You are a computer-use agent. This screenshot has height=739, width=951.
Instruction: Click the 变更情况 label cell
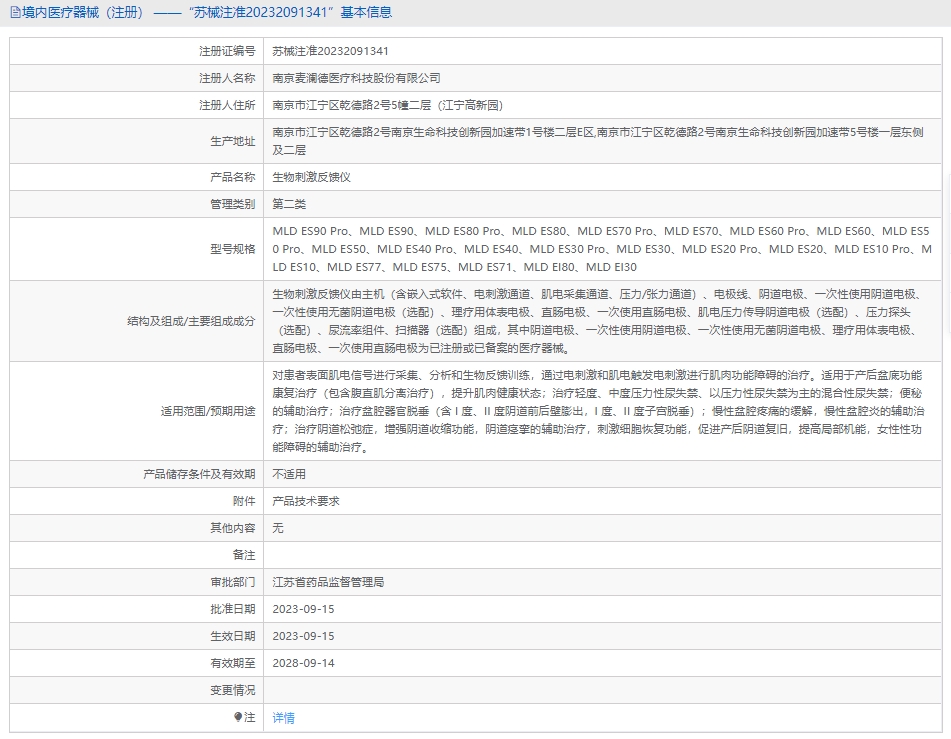(x=136, y=690)
